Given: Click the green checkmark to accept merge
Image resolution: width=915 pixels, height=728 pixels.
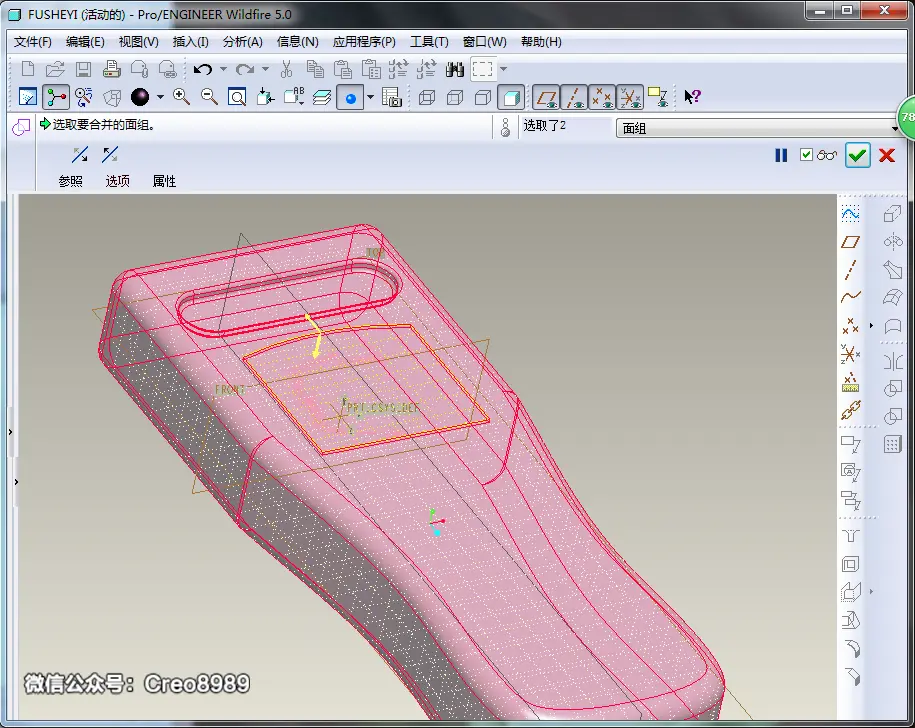Looking at the screenshot, I should pos(857,155).
